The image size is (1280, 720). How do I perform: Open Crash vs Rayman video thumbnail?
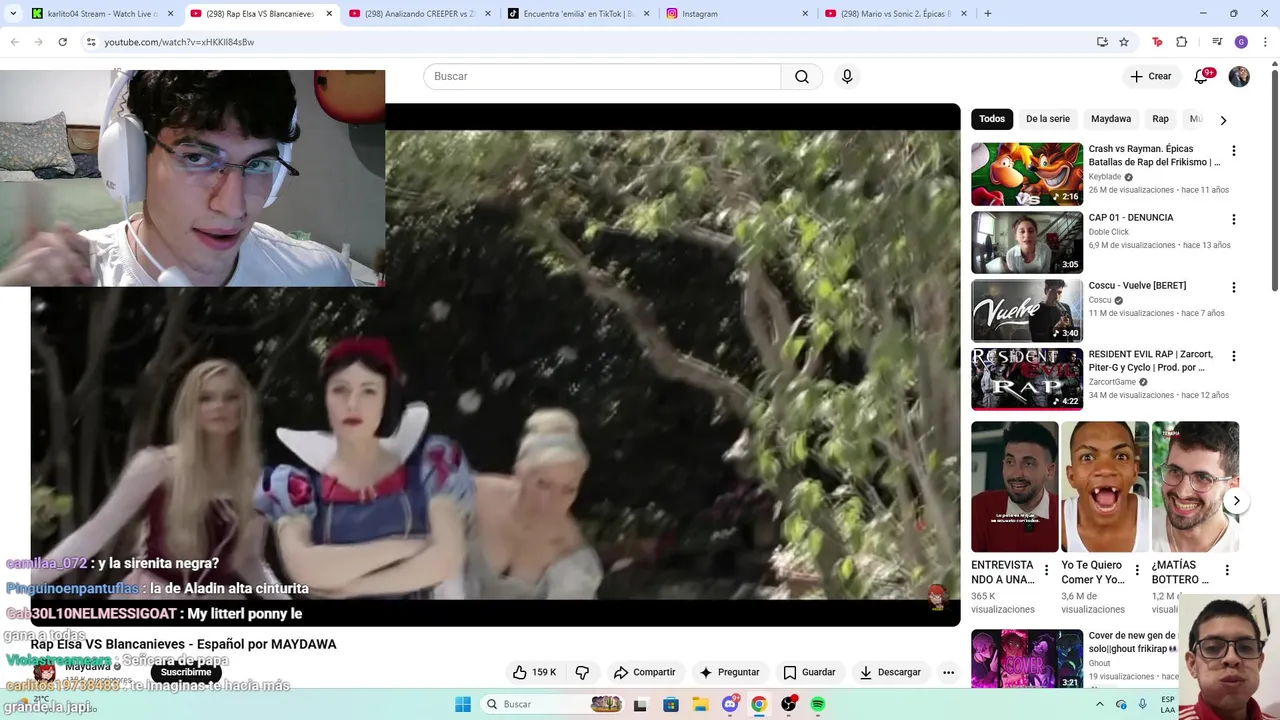click(1027, 174)
